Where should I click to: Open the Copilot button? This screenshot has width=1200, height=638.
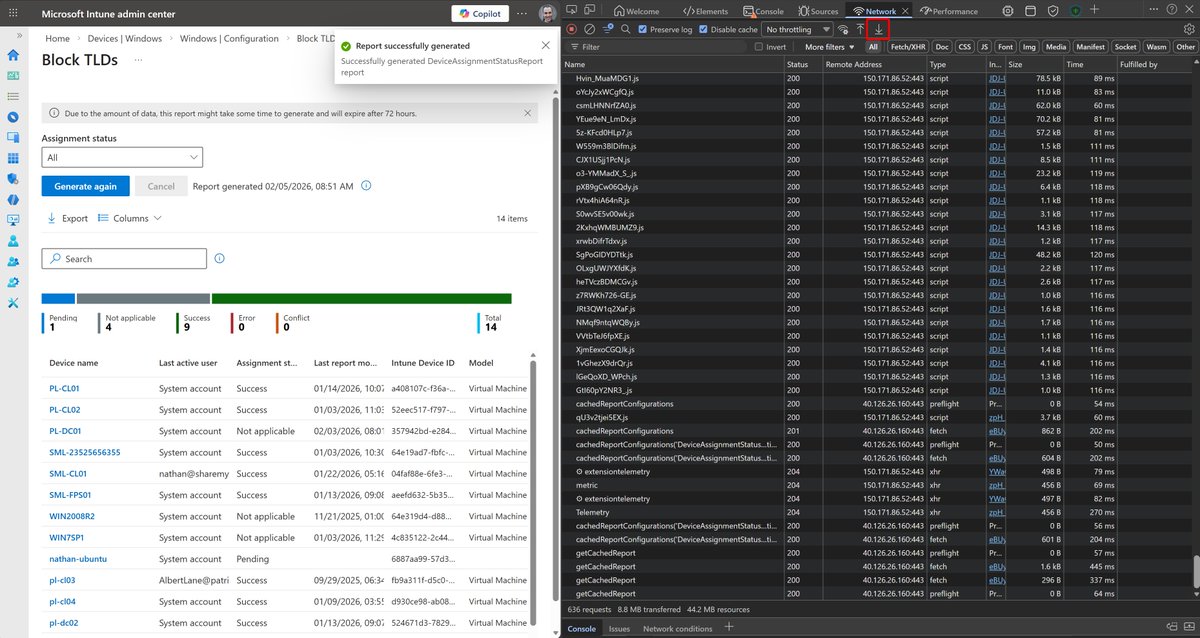point(479,14)
